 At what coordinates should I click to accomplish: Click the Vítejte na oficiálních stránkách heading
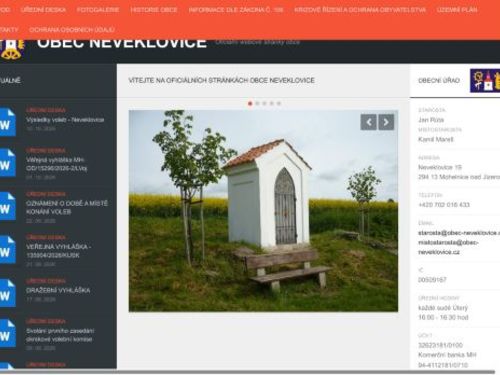click(222, 80)
